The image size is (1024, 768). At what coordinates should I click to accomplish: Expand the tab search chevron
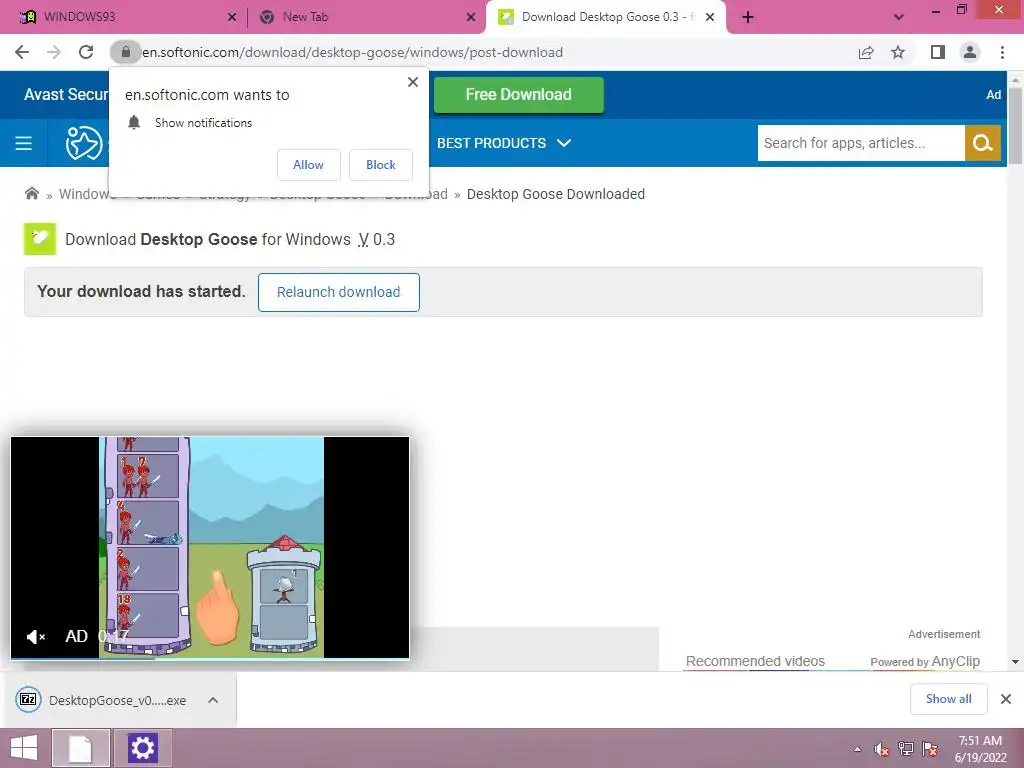[899, 17]
